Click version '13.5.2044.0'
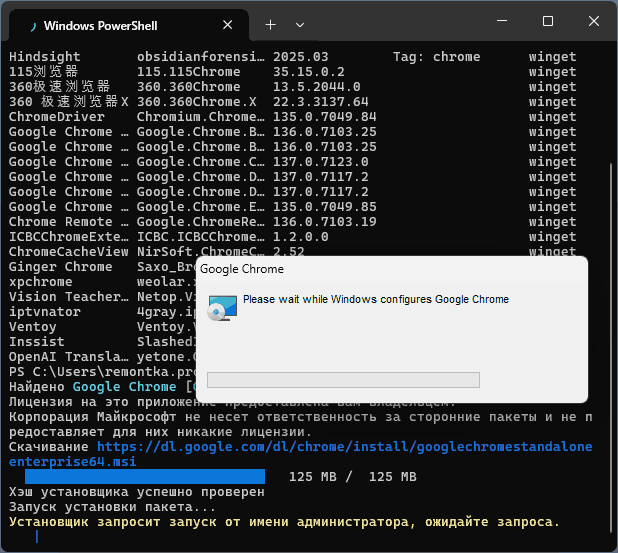Image resolution: width=618 pixels, height=553 pixels. coord(316,87)
